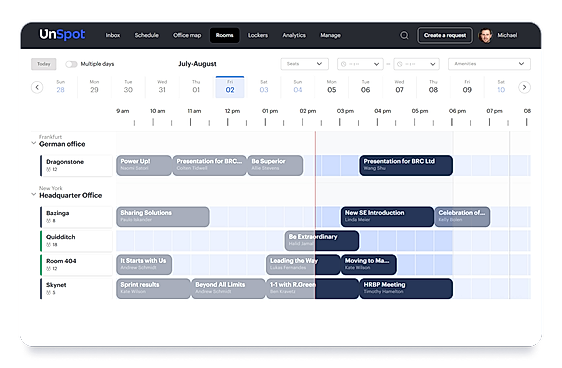Open the Seats dropdown

tap(305, 64)
